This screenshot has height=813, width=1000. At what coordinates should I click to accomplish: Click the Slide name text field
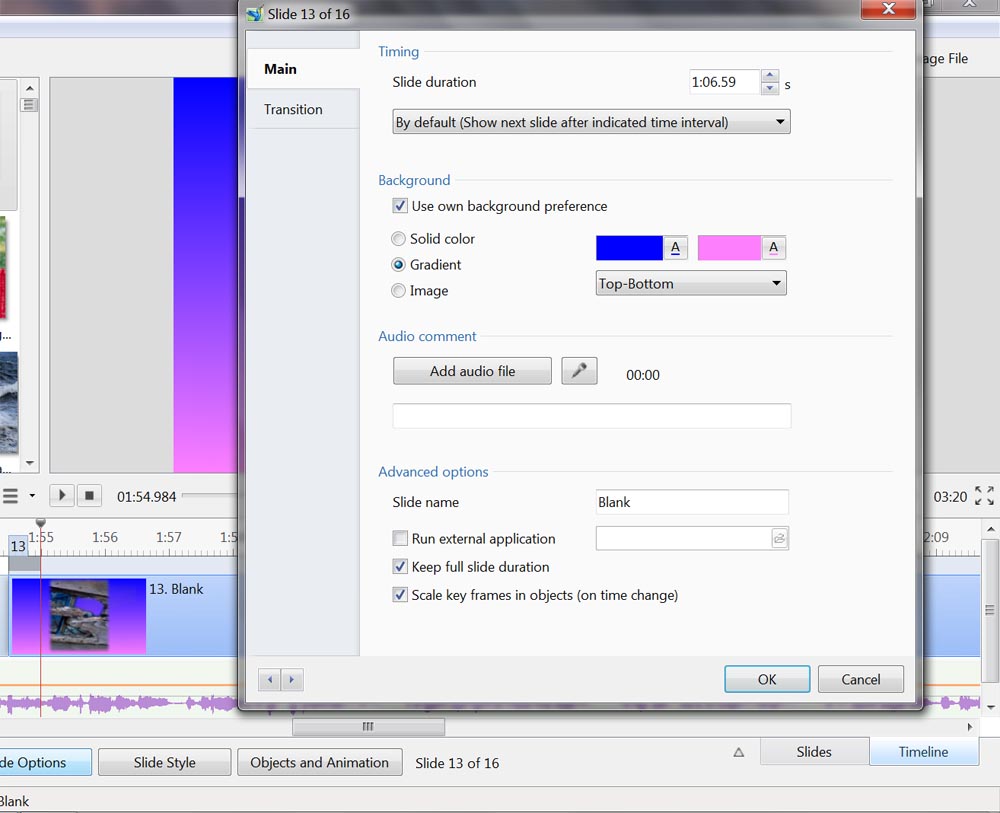692,502
